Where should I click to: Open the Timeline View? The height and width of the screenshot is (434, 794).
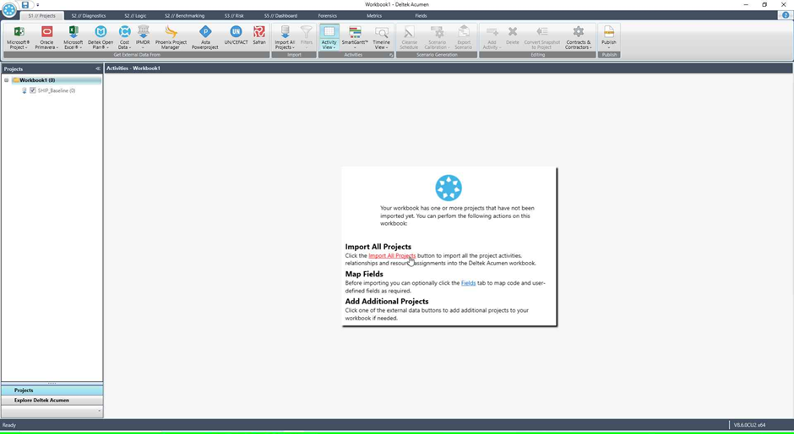[381, 37]
